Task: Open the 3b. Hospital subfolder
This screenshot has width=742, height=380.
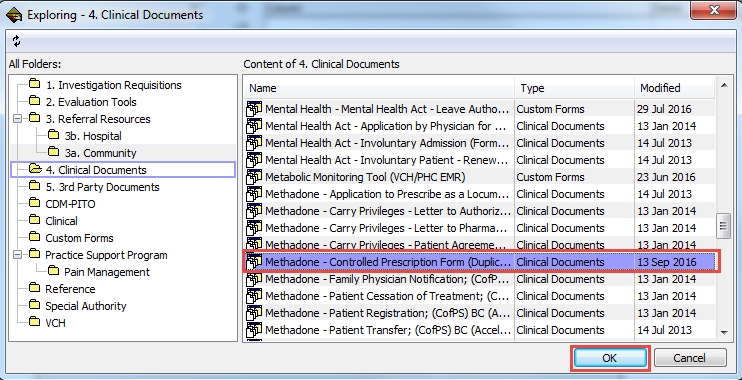Action: click(93, 136)
